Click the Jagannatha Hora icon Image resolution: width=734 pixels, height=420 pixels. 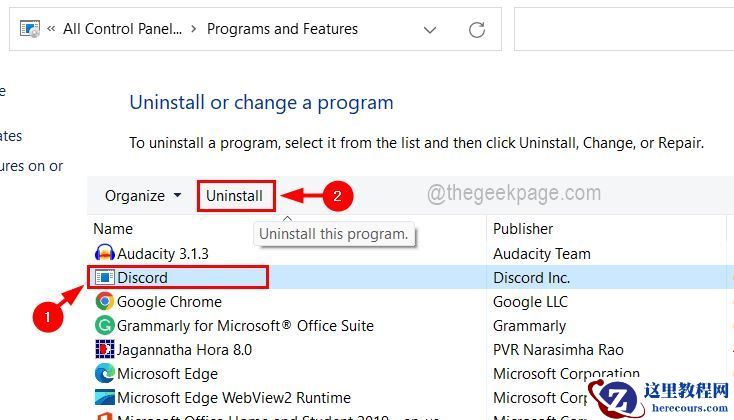point(104,349)
